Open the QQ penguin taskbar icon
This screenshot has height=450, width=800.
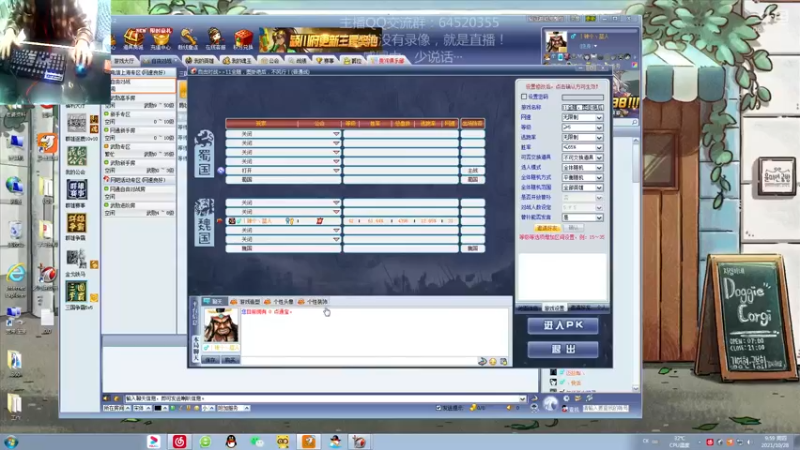coord(231,441)
